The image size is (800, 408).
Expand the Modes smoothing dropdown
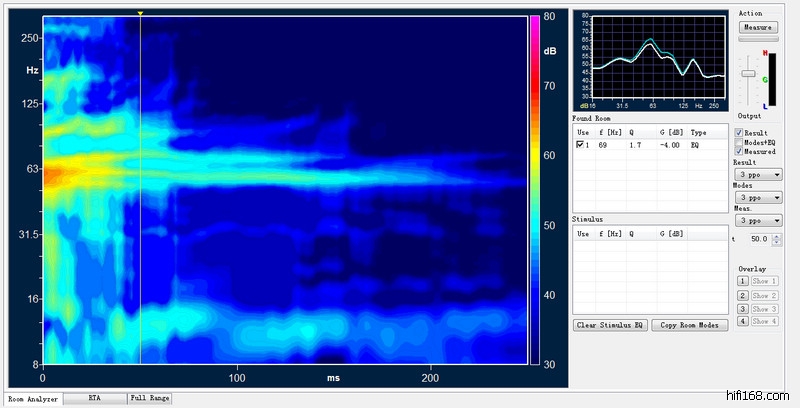tap(756, 197)
